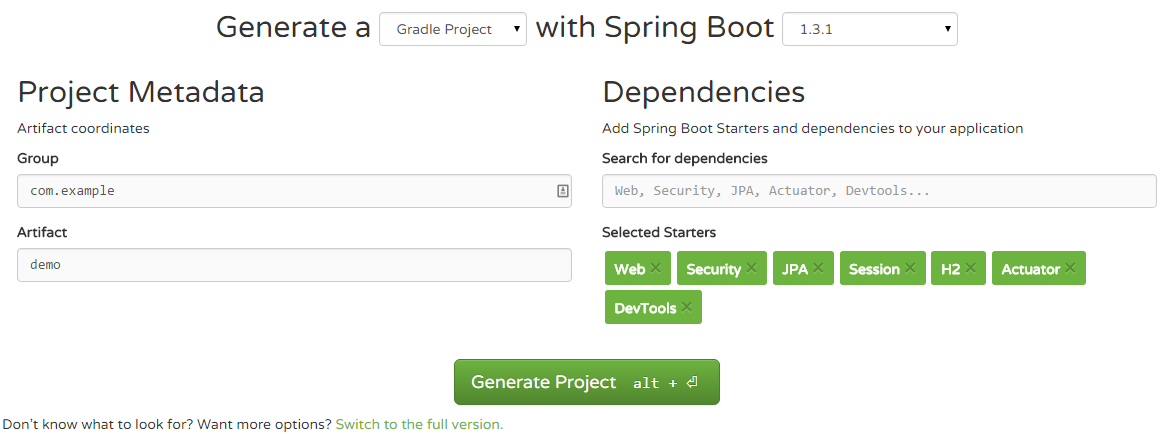Screen dimensions: 1169x434
Task: Focus the Group input containing com.example
Action: pyautogui.click(x=294, y=191)
